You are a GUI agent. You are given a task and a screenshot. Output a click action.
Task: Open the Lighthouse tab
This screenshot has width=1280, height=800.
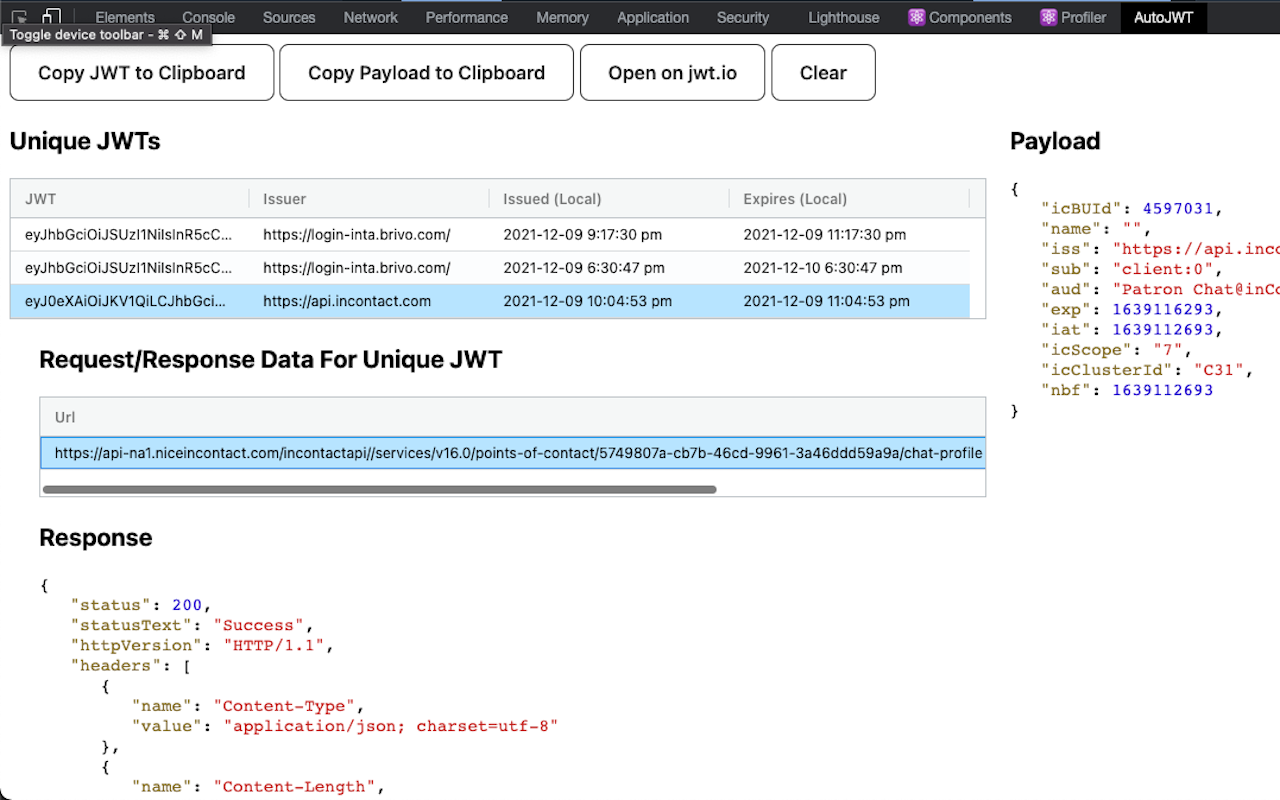click(x=844, y=17)
